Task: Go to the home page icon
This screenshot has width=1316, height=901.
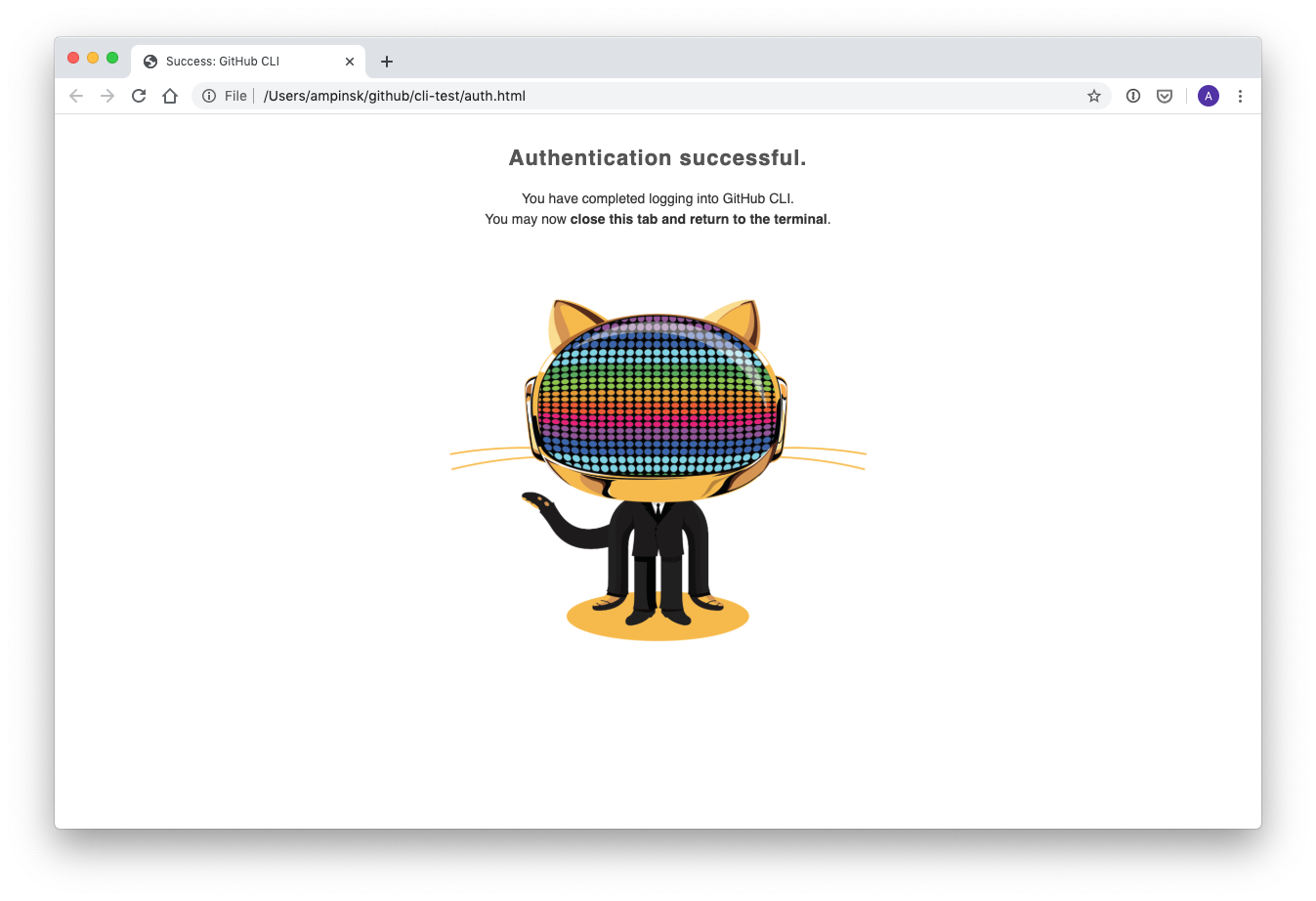Action: [170, 96]
